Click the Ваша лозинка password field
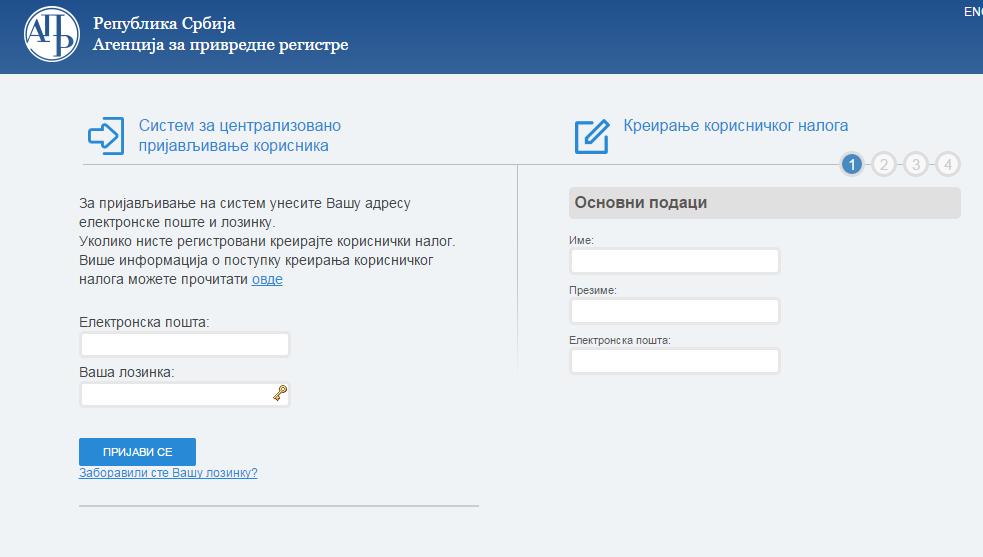 (175, 395)
